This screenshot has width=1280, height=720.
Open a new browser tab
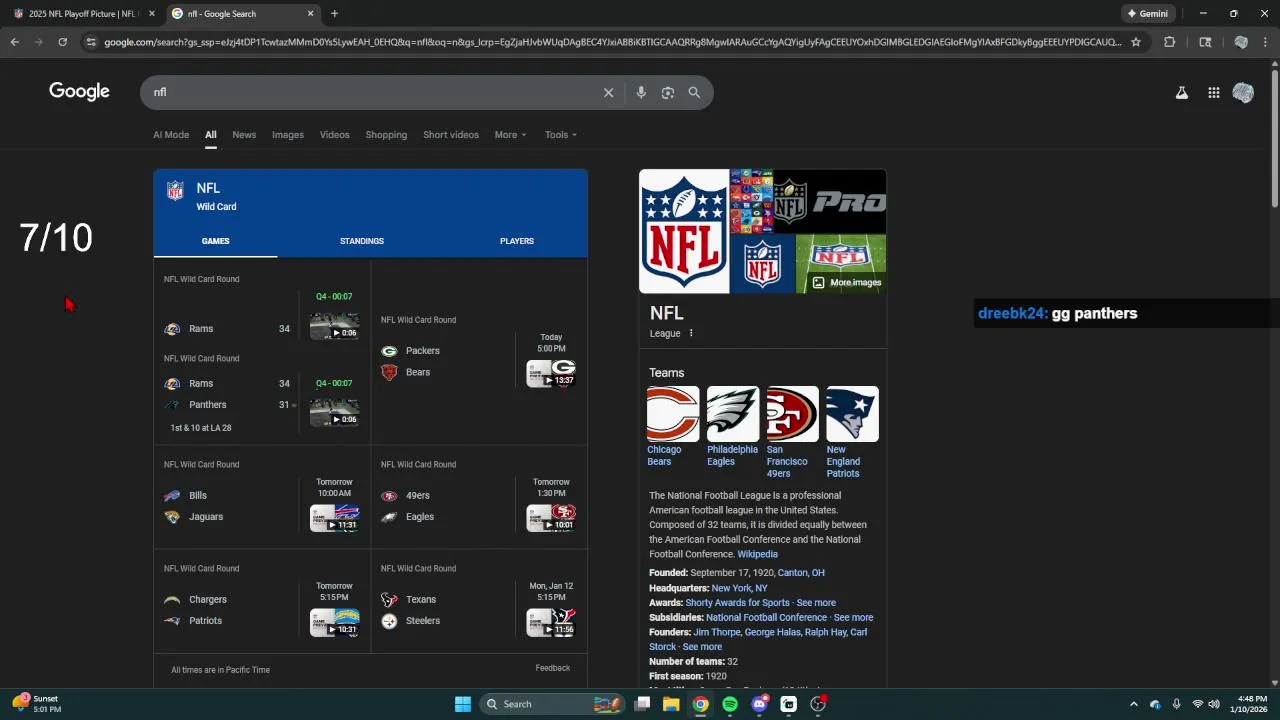[x=334, y=14]
